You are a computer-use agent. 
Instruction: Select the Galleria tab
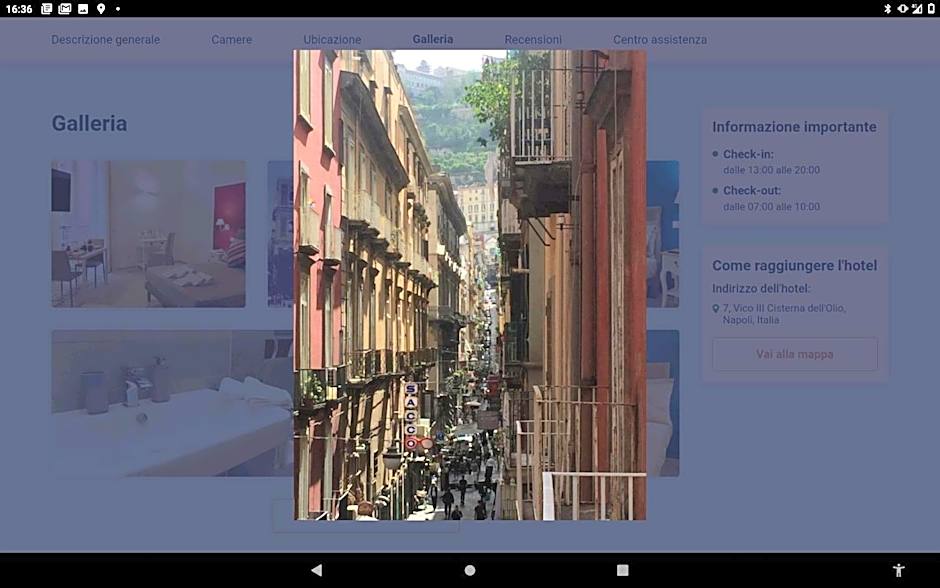[x=432, y=40]
